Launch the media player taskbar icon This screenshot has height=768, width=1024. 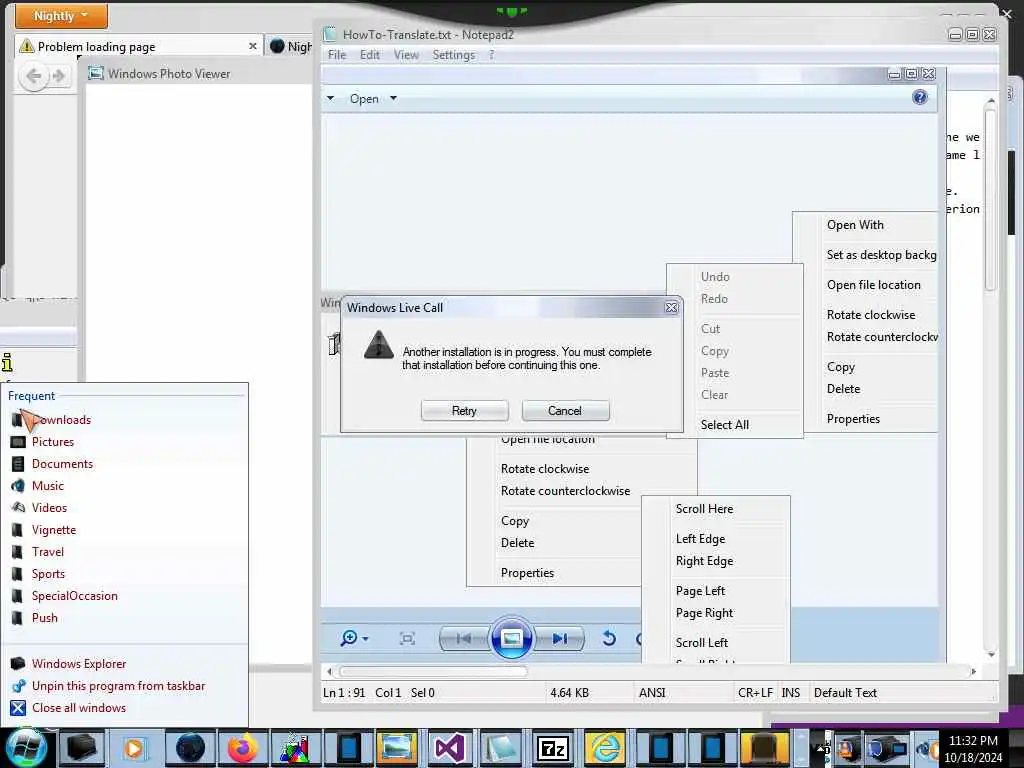pos(134,748)
